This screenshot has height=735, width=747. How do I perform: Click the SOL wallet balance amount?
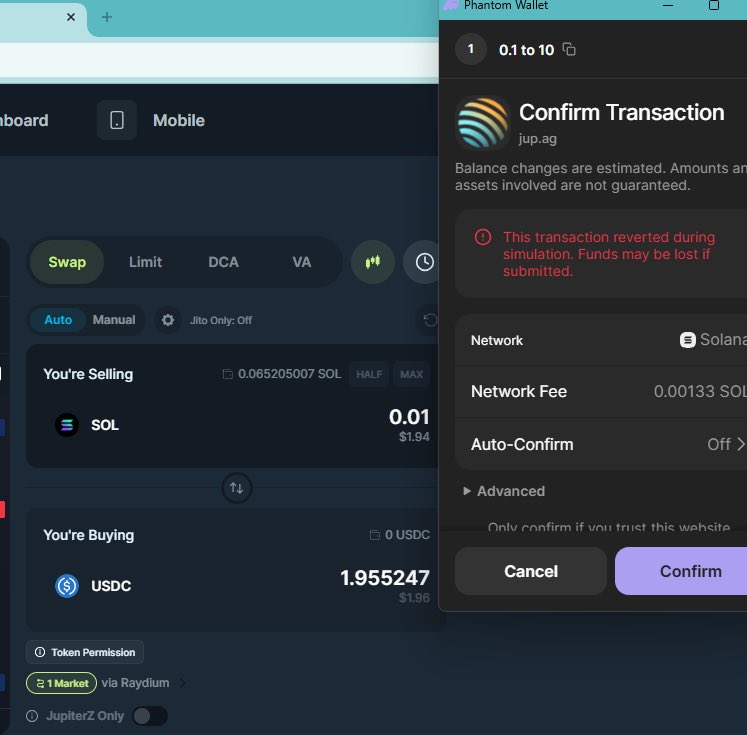[x=290, y=374]
